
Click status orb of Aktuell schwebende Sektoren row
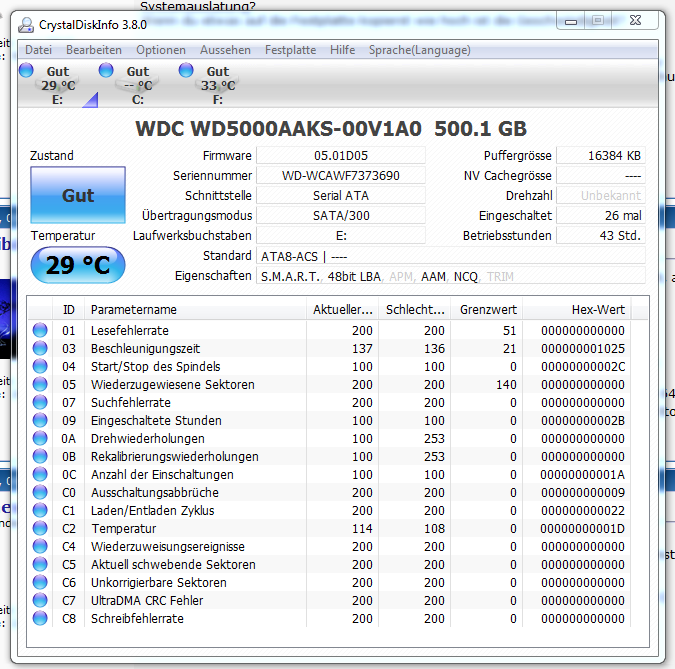40,564
